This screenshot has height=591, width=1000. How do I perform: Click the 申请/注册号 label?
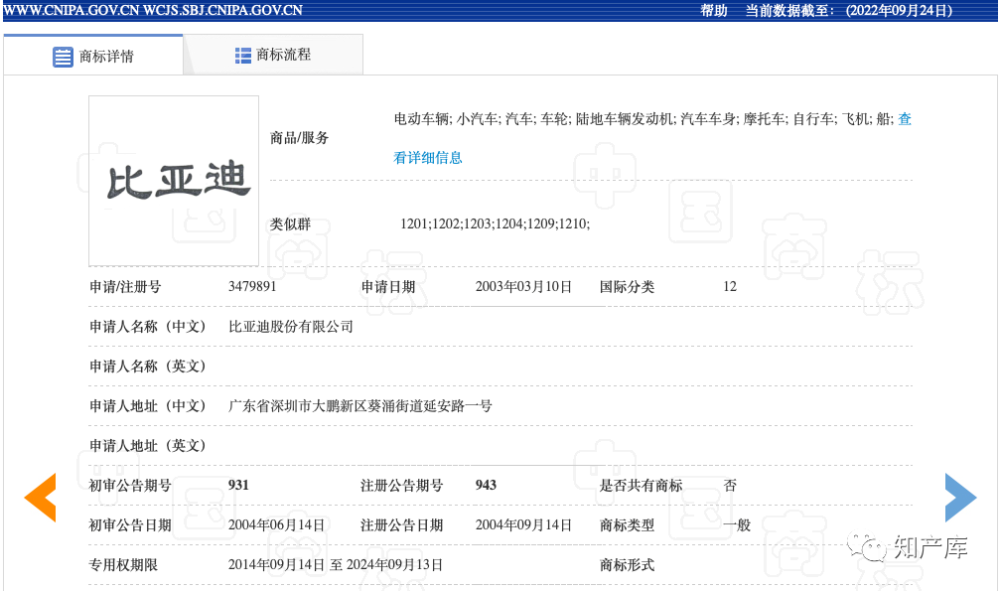pos(125,287)
